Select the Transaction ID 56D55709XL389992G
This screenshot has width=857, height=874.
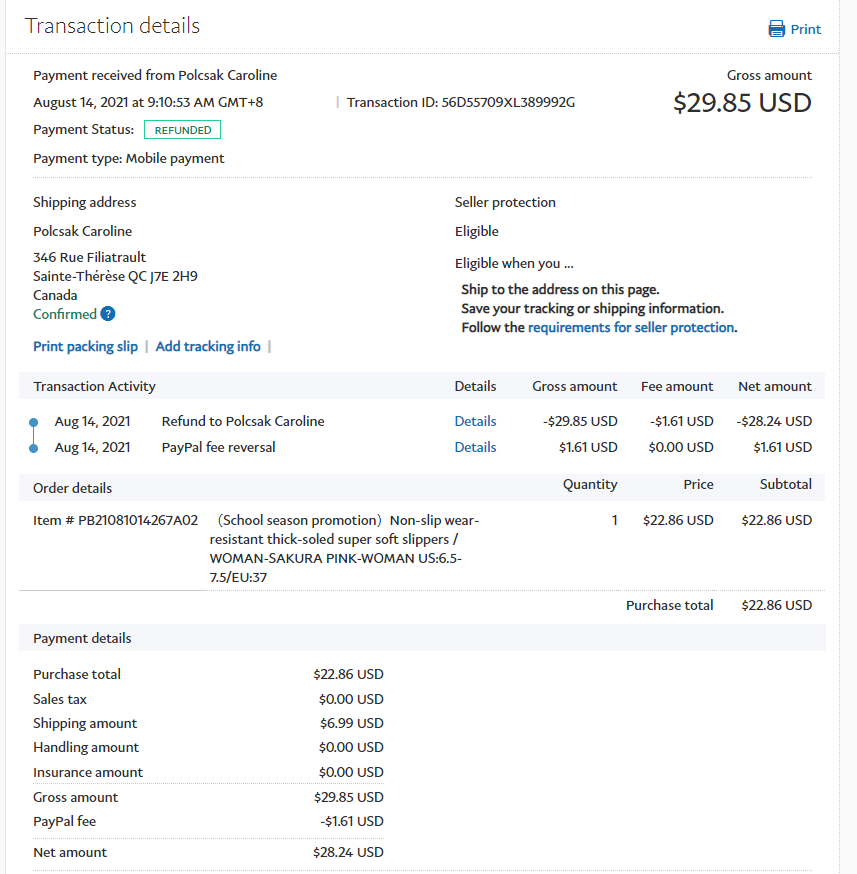517,102
